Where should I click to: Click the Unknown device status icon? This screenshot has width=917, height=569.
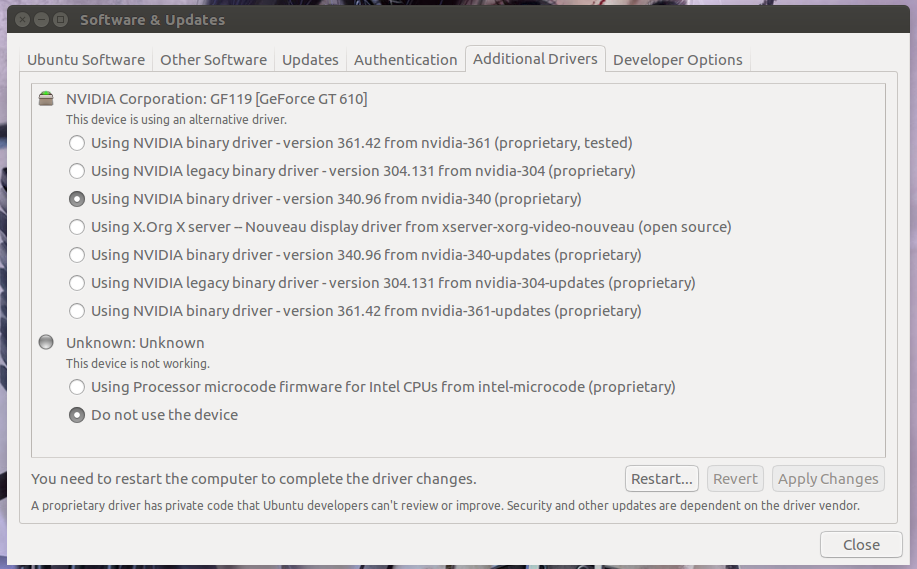[x=47, y=343]
